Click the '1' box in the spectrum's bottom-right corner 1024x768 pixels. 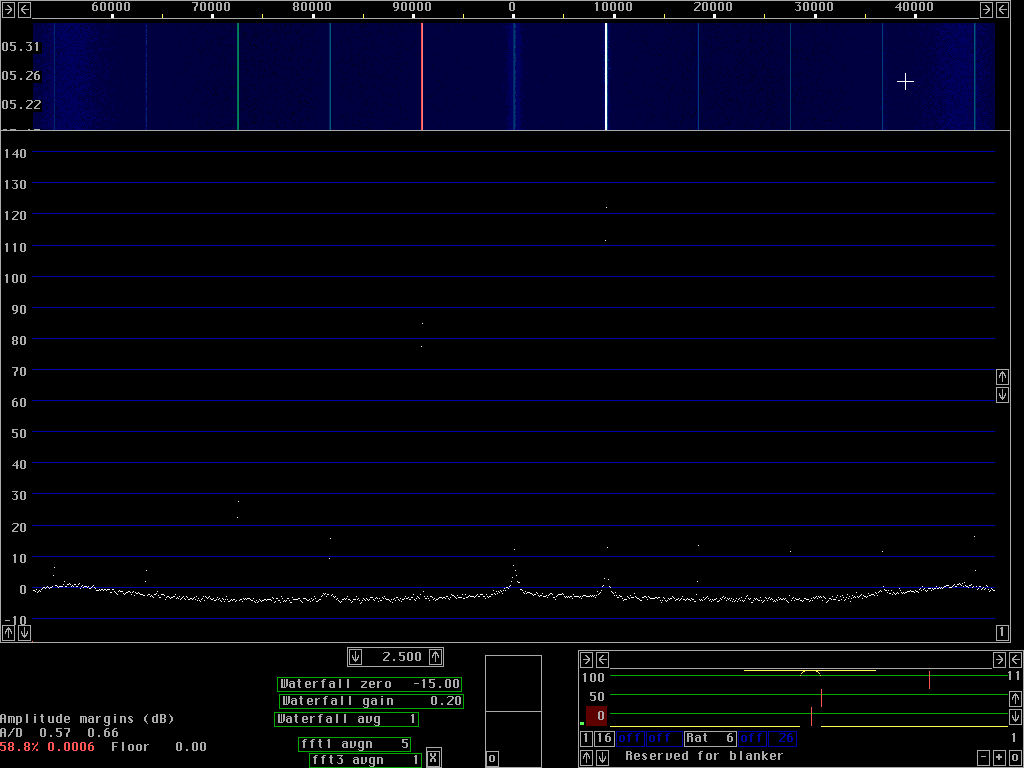click(1002, 632)
